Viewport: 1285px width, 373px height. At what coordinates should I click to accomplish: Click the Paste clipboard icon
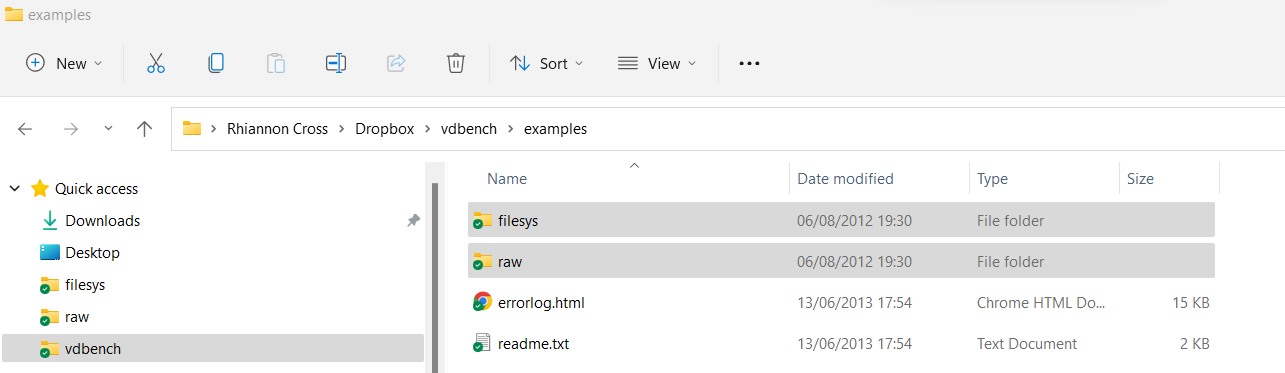pyautogui.click(x=275, y=63)
